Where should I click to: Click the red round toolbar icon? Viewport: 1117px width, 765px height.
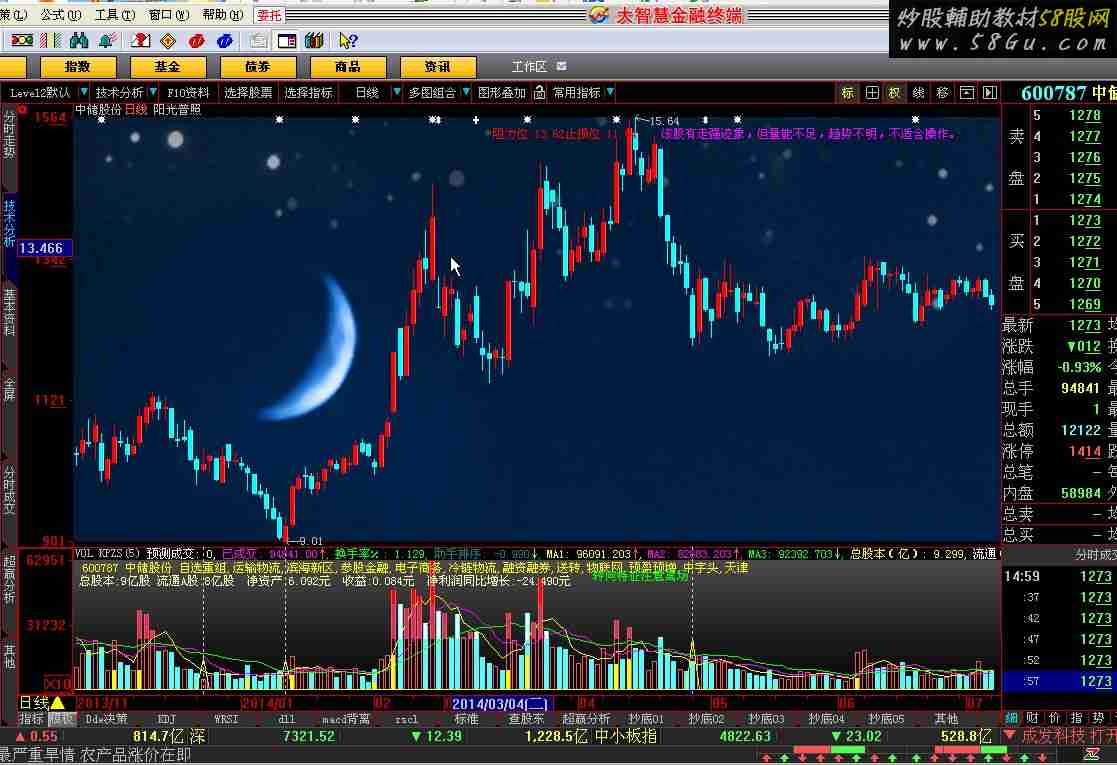(x=197, y=41)
